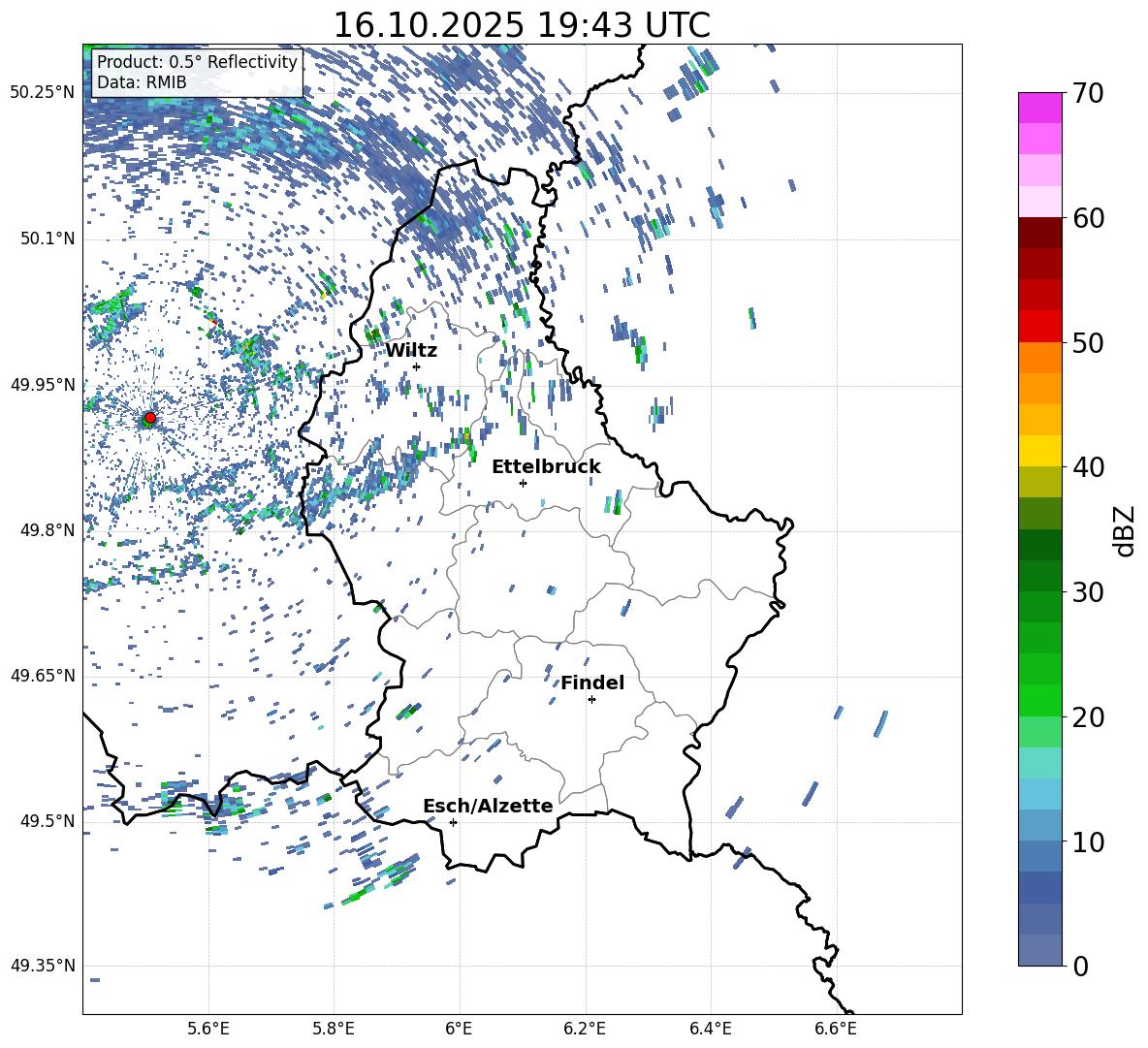Click the 6.6°E longitude label

coord(836,1029)
